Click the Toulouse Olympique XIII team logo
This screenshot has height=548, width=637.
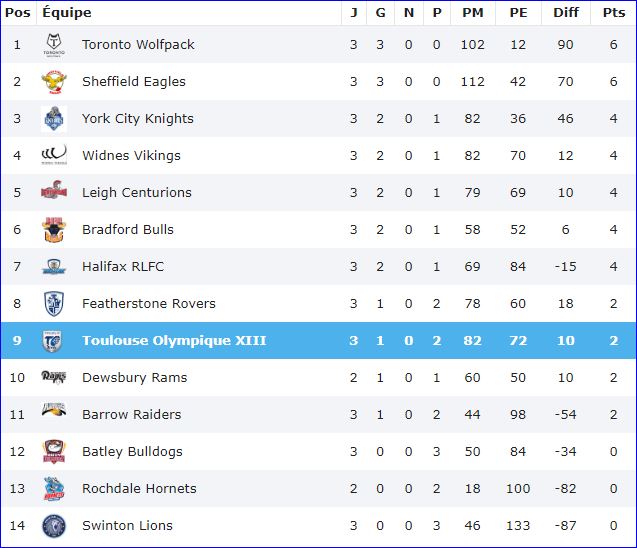54,341
